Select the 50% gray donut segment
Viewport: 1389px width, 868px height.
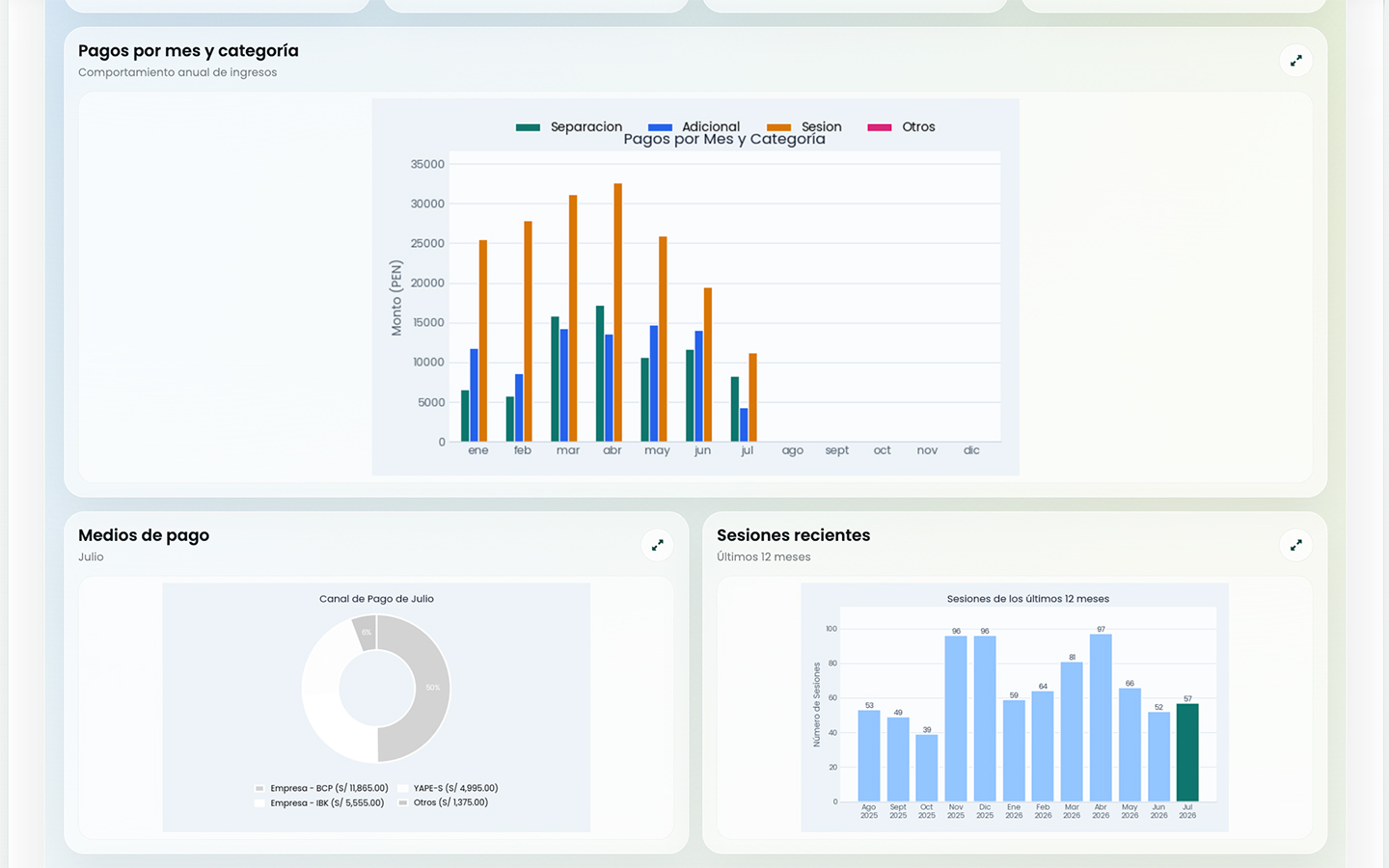pos(430,689)
